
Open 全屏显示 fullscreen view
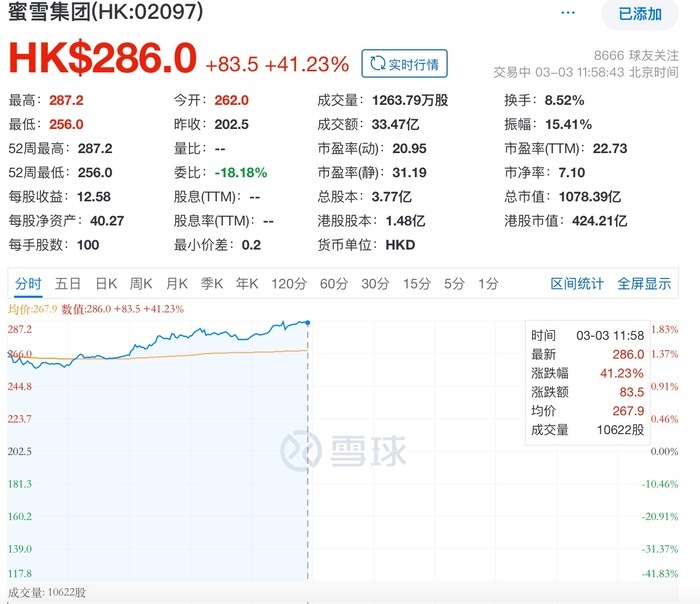(644, 283)
